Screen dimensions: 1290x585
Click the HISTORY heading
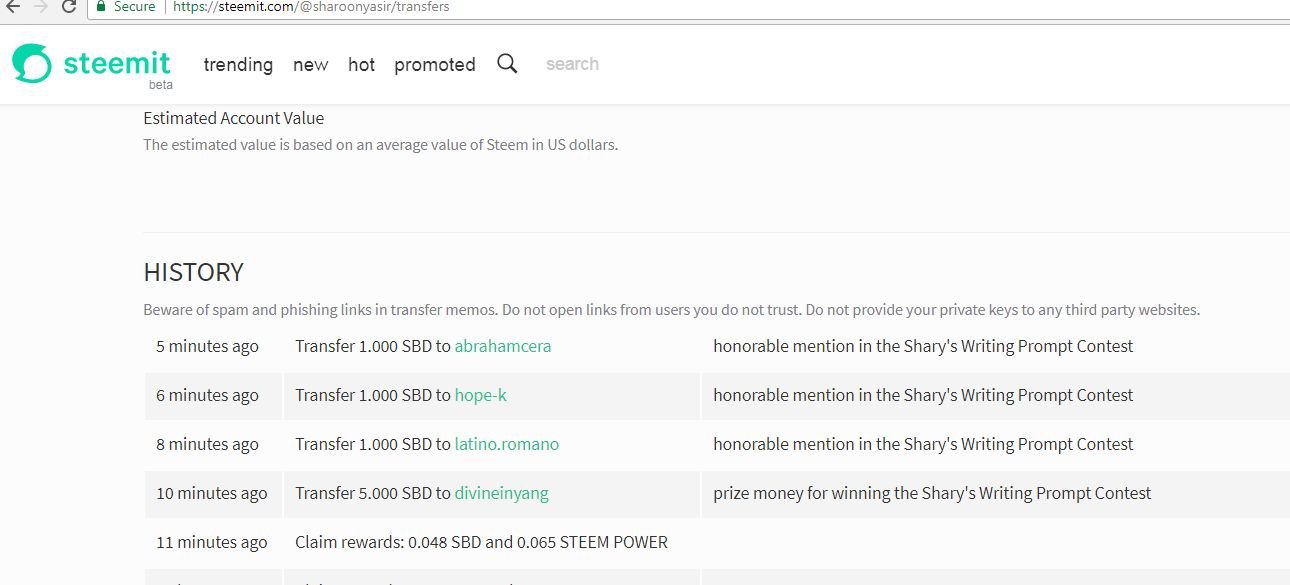point(193,272)
